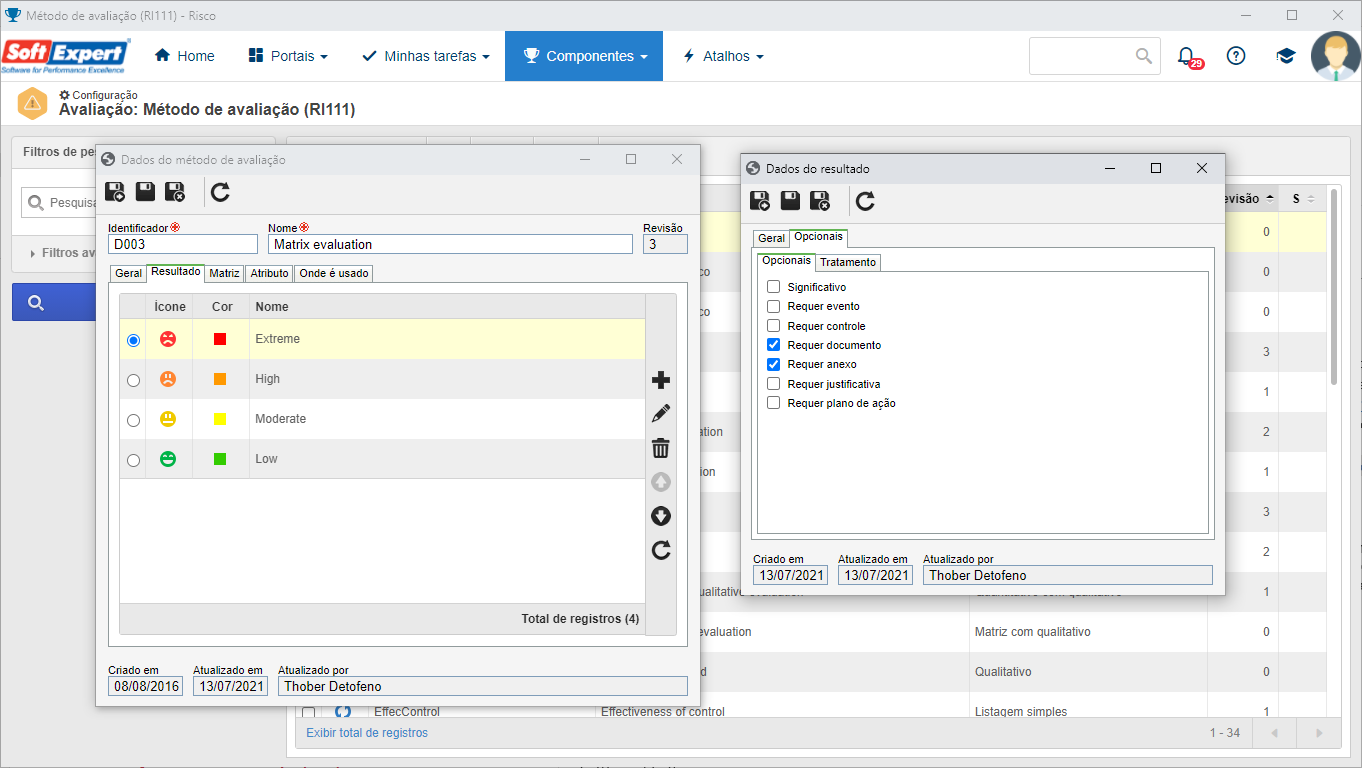Click save icon in method evaluation dialog

click(x=145, y=192)
